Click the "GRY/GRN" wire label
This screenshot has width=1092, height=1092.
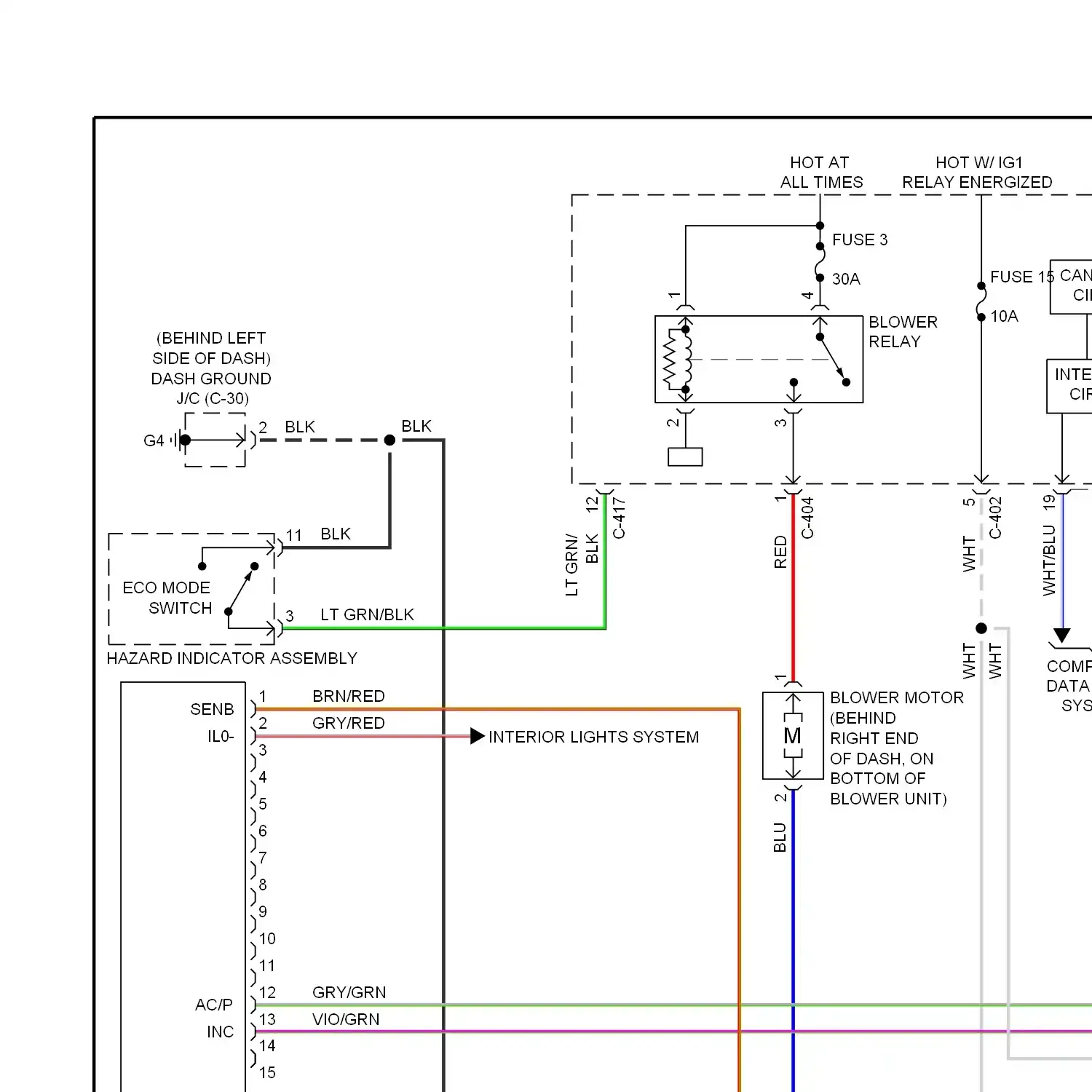349,992
